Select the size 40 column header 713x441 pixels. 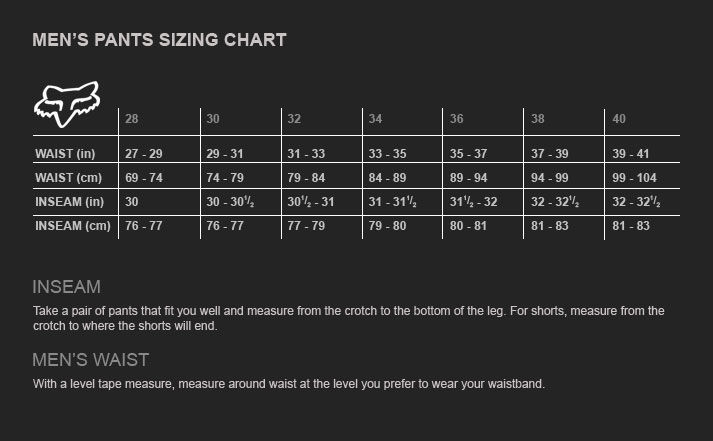[x=619, y=119]
